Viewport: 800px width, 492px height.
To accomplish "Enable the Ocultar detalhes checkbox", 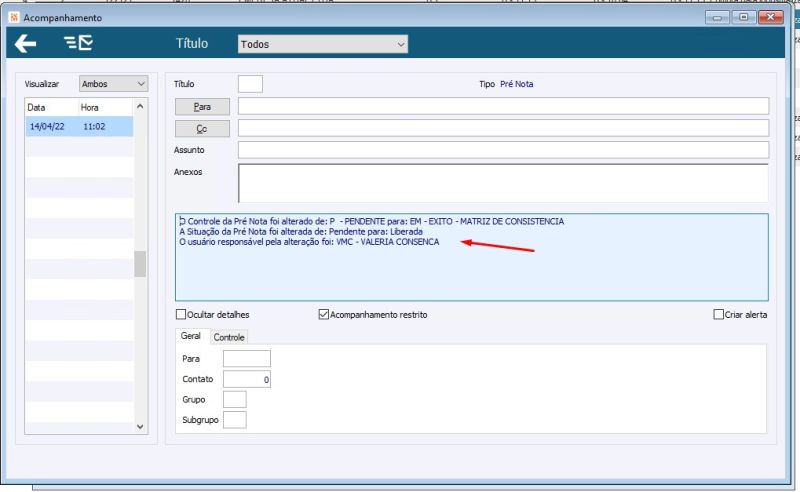I will tap(181, 314).
